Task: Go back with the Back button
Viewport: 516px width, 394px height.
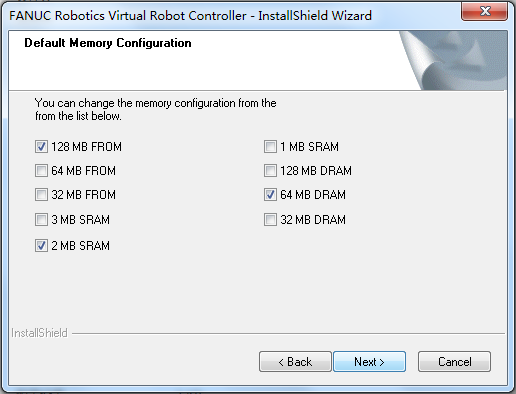Action: pos(295,361)
